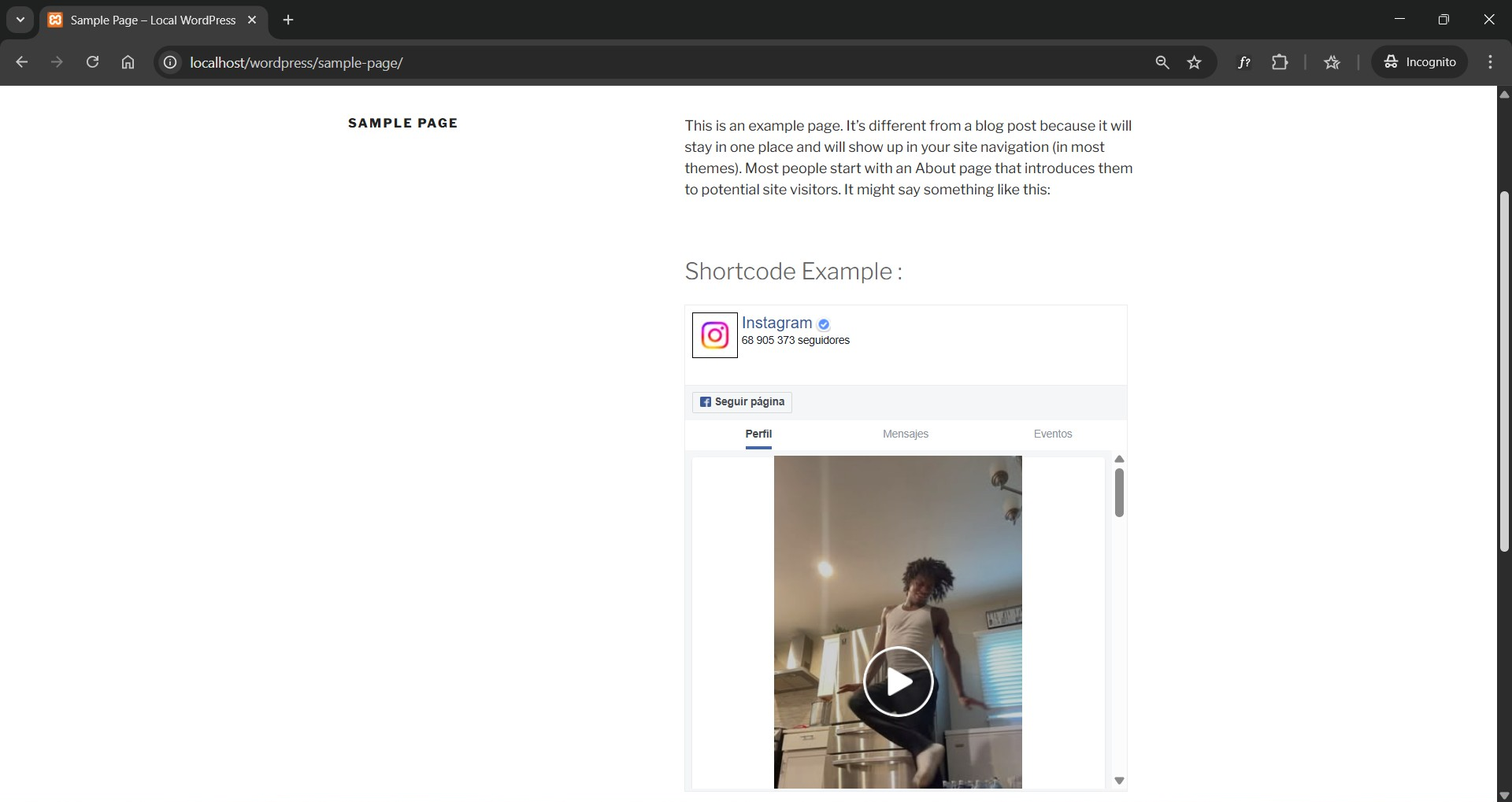Click the Facebook icon on Seguir página button
1512x802 pixels.
pyautogui.click(x=706, y=402)
